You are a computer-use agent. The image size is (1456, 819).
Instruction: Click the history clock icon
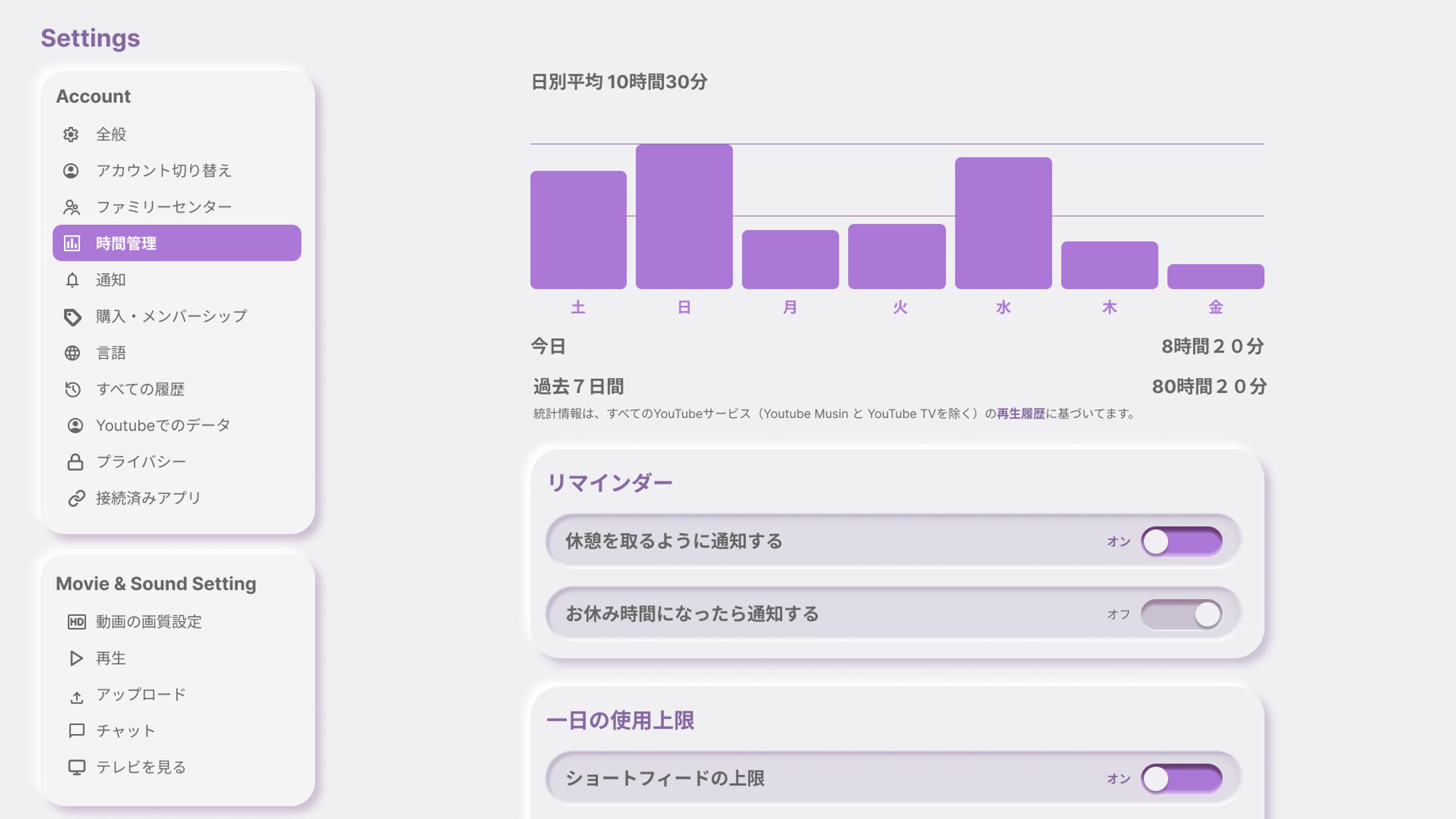72,389
